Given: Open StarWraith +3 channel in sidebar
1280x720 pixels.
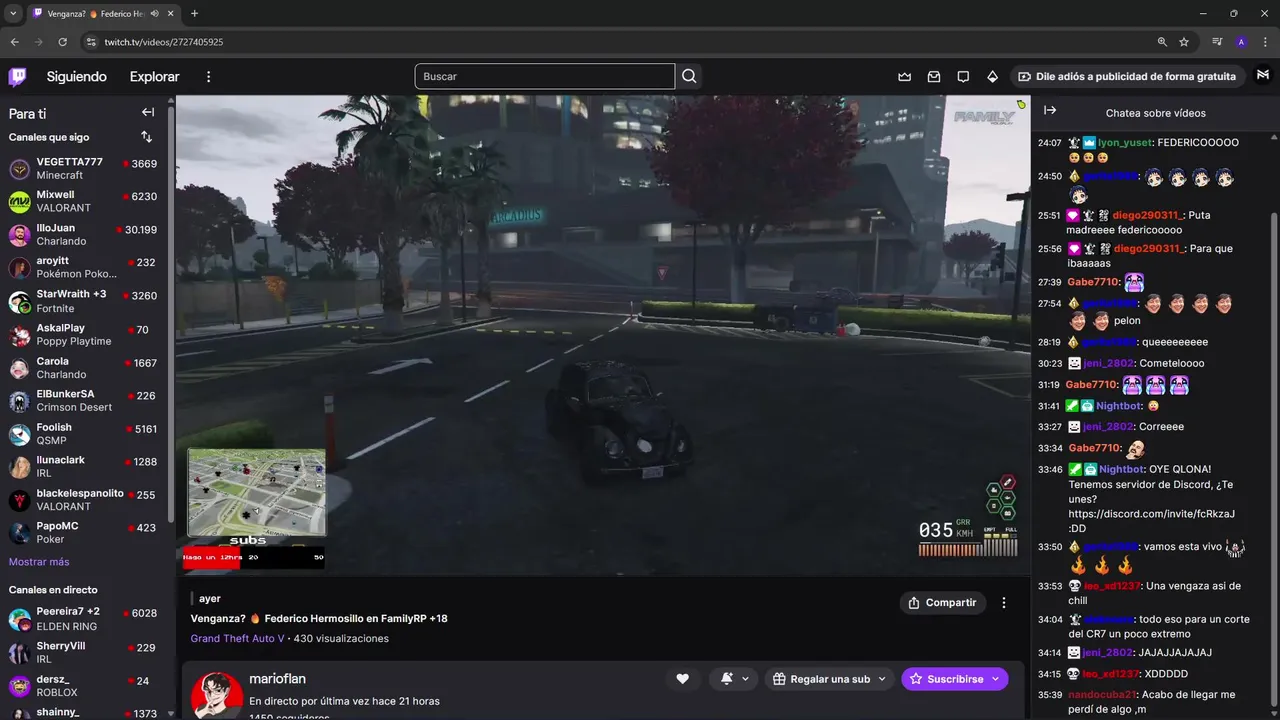Looking at the screenshot, I should [83, 301].
